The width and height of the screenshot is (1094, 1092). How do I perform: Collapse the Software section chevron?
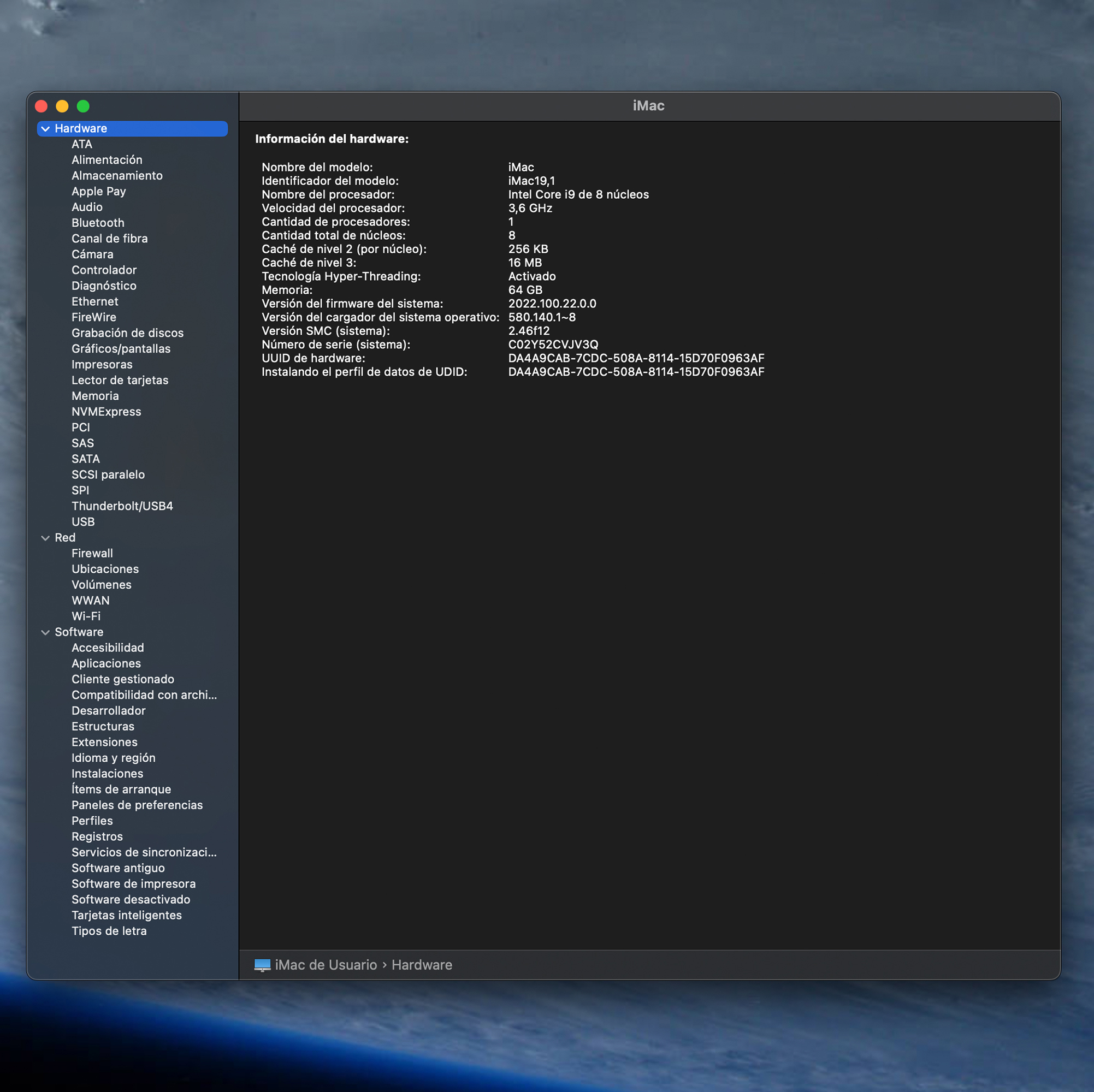coord(45,632)
